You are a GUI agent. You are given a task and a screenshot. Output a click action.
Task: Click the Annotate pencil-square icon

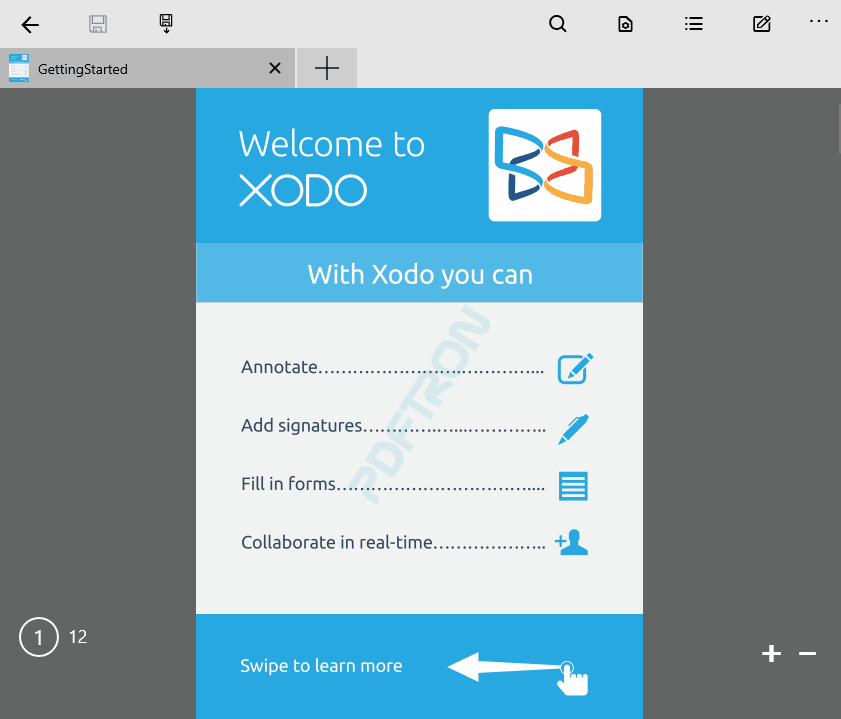pos(575,368)
